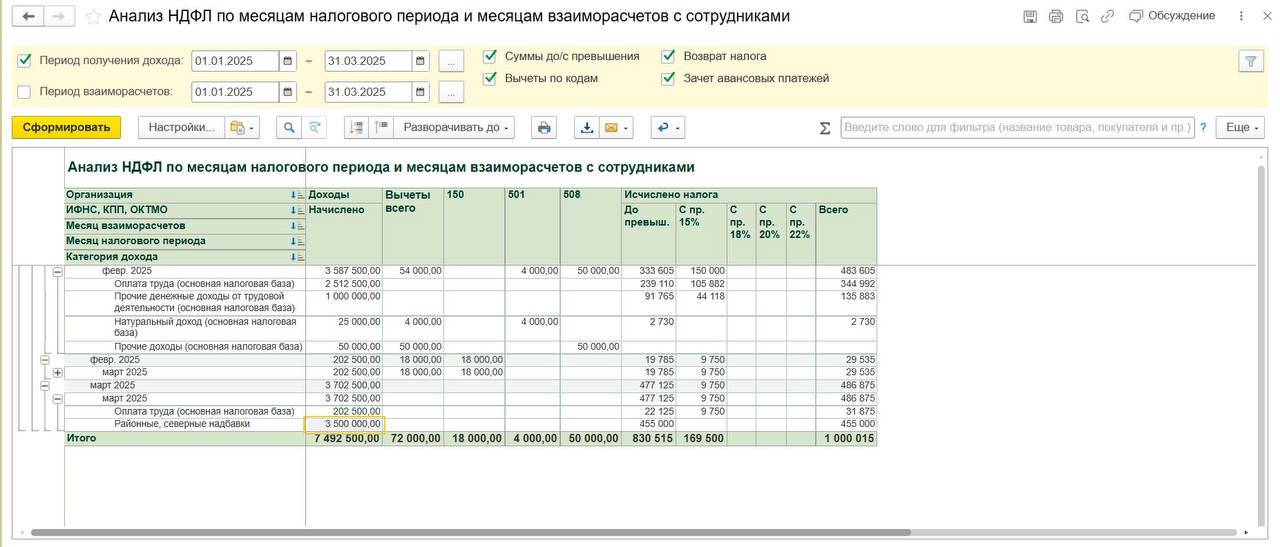
Task: Focus the filter search input field
Action: tap(1017, 127)
